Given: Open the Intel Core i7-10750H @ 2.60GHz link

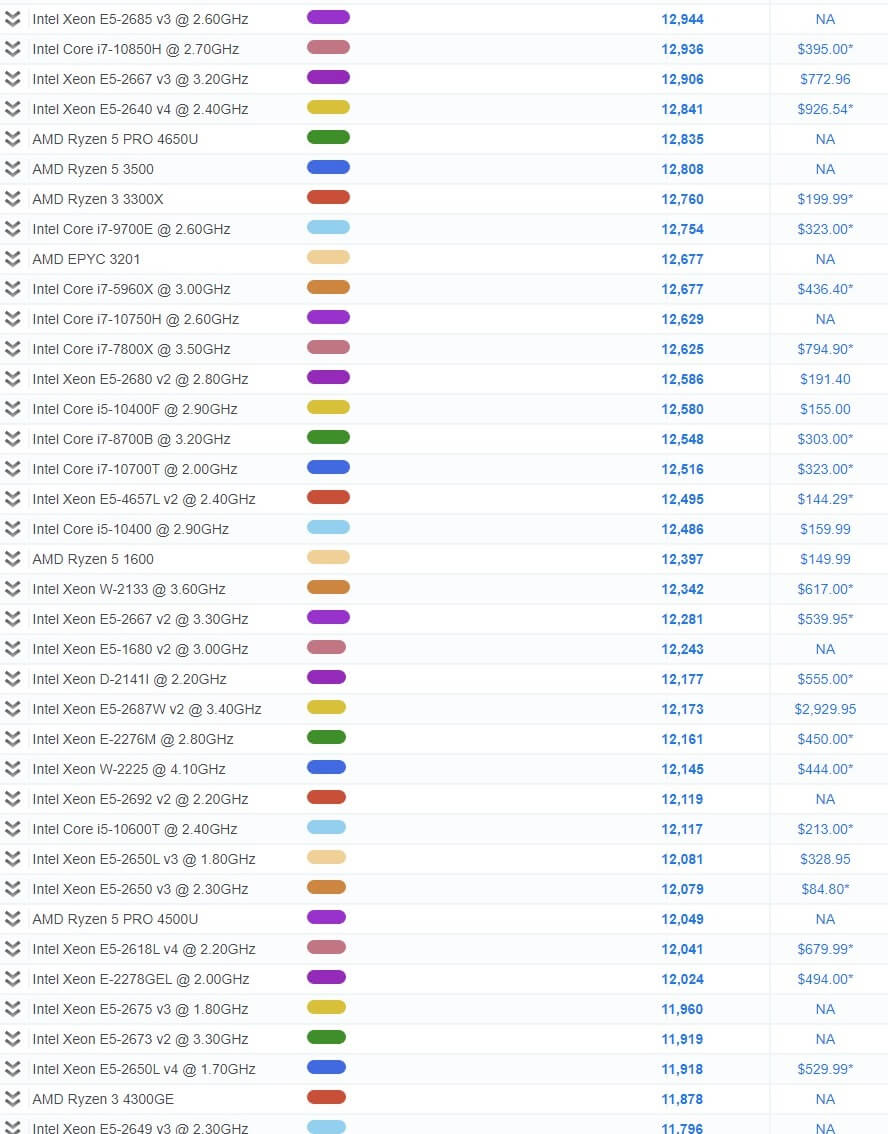Looking at the screenshot, I should [136, 319].
